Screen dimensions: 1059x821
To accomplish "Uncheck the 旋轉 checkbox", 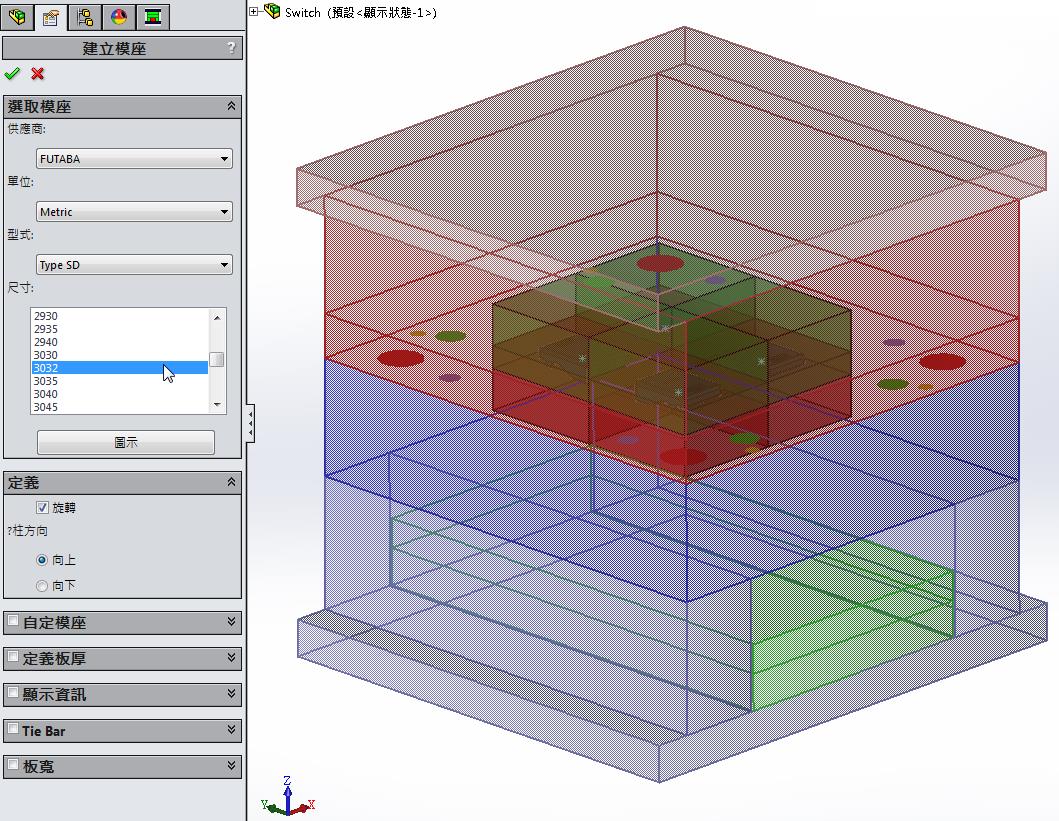I will click(42, 508).
